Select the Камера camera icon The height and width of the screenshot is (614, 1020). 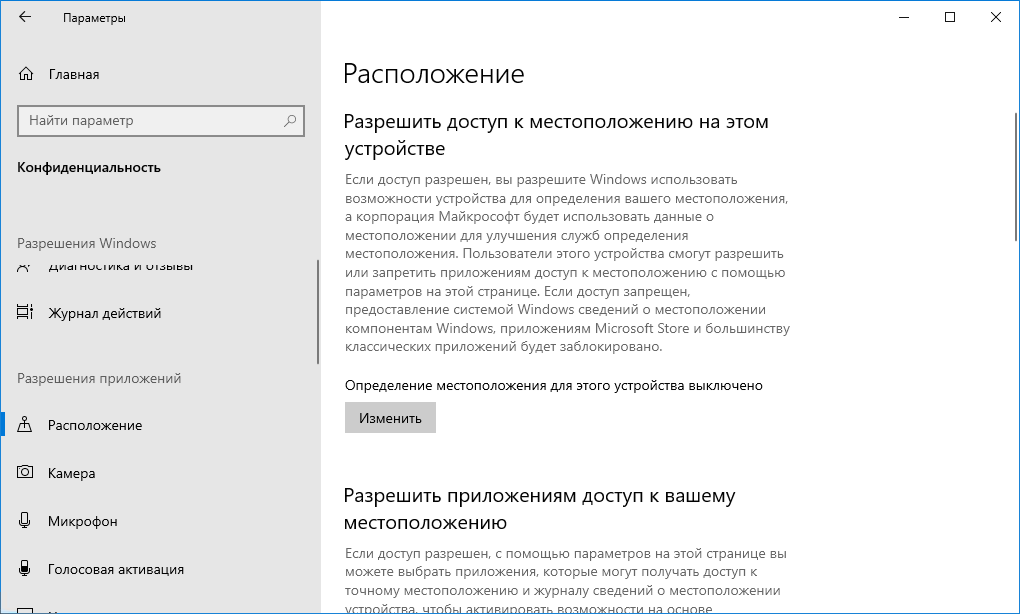tap(25, 472)
